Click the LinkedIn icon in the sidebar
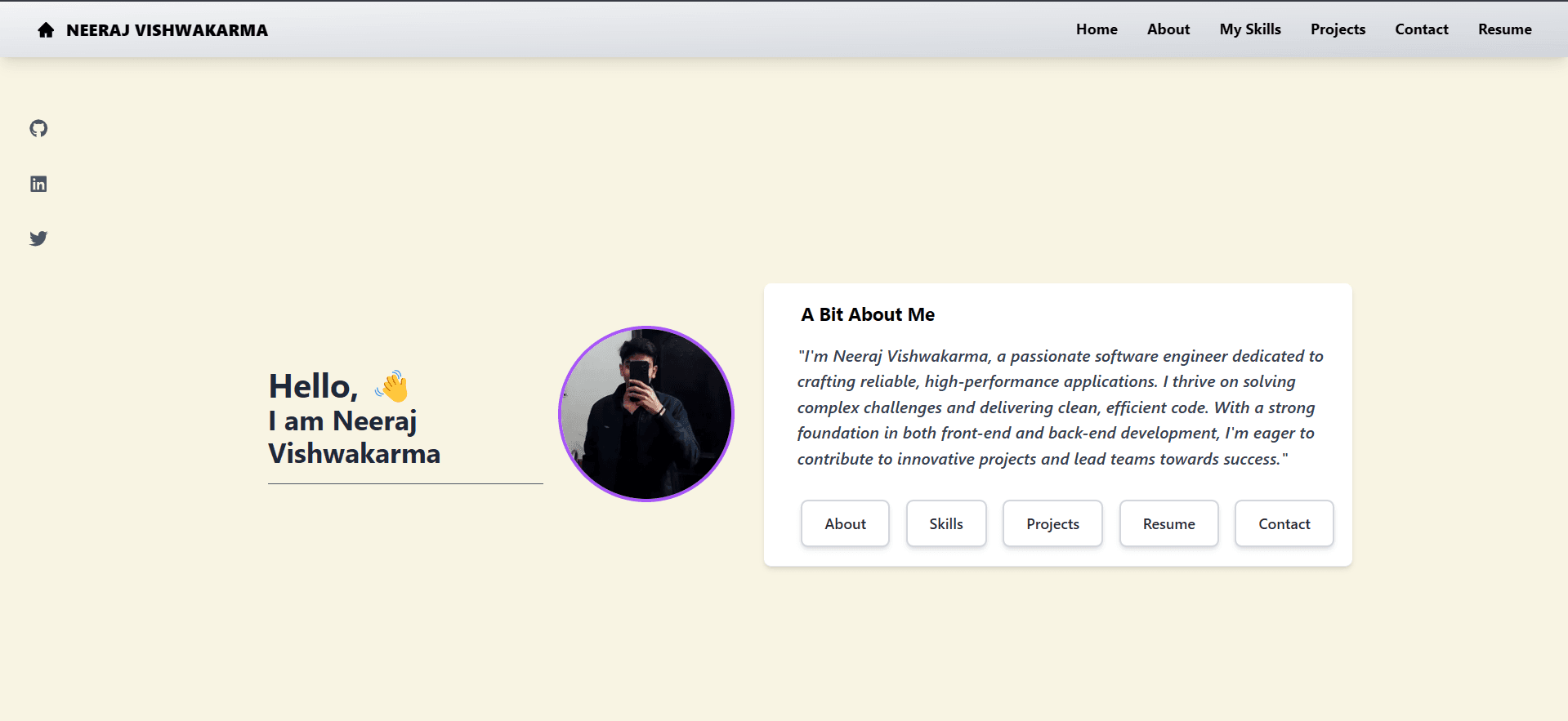The height and width of the screenshot is (721, 1568). click(x=38, y=184)
